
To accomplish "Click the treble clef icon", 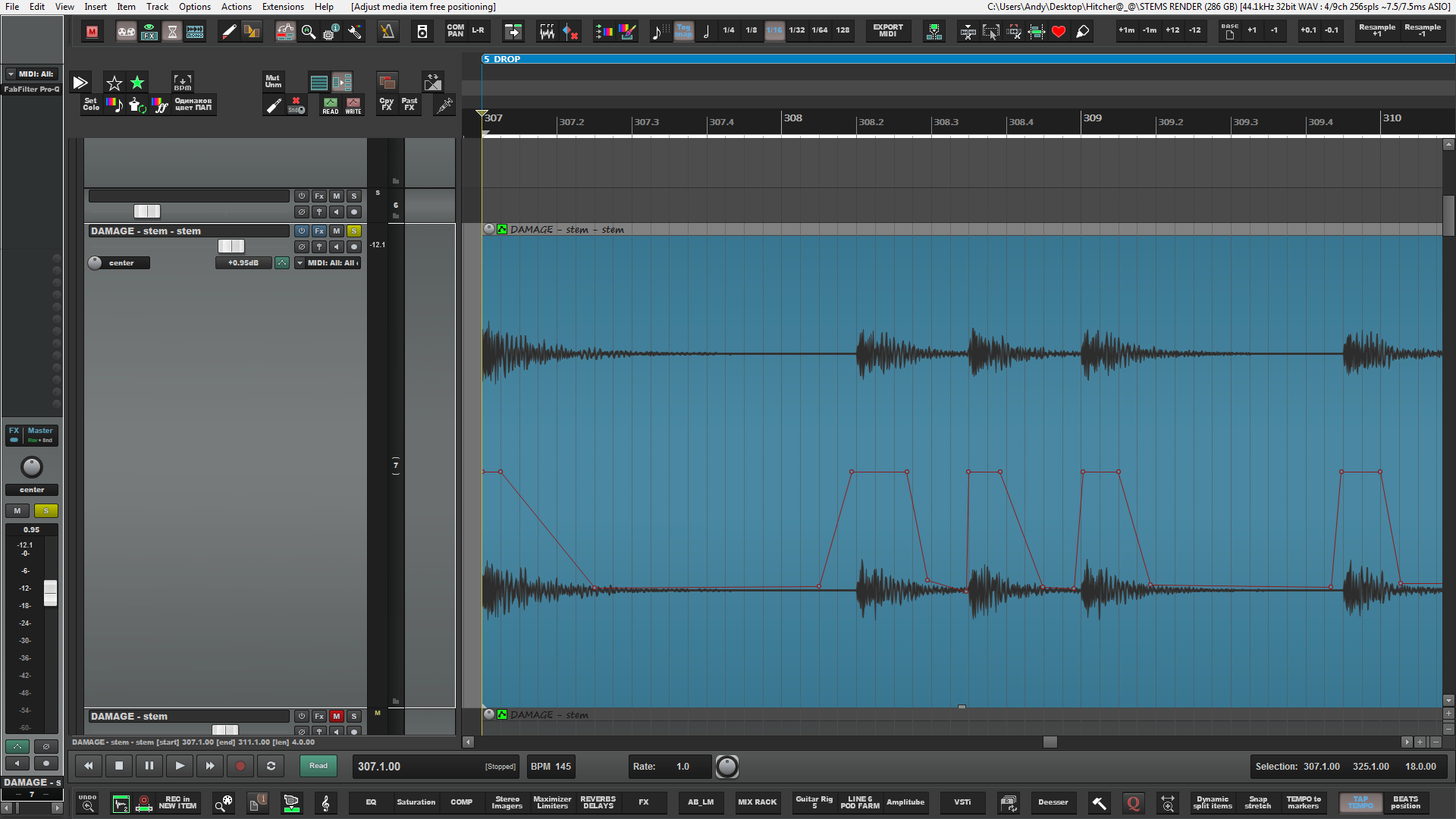I will [x=326, y=803].
